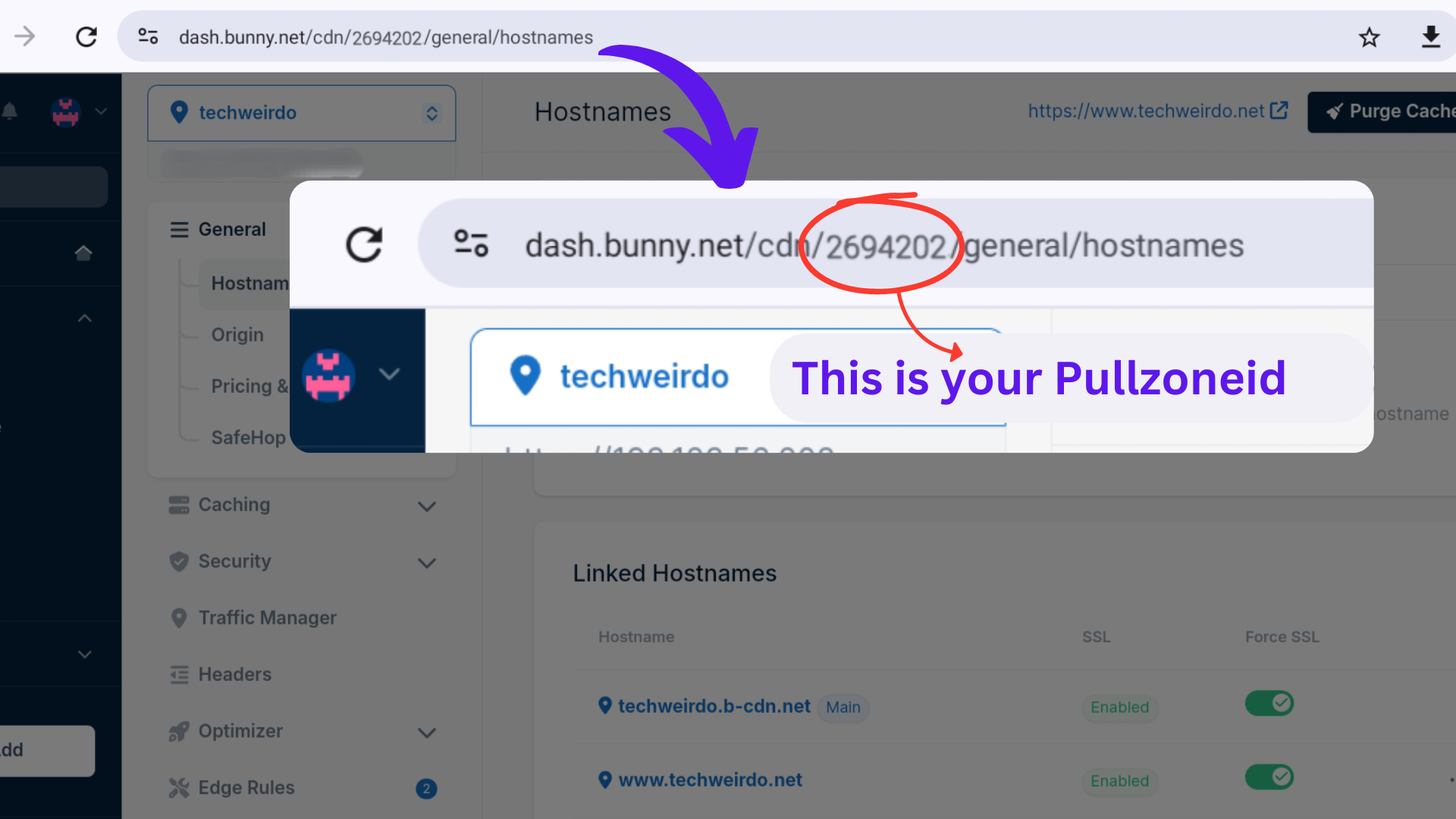Click the Edge Rules count badge 2

coord(426,789)
